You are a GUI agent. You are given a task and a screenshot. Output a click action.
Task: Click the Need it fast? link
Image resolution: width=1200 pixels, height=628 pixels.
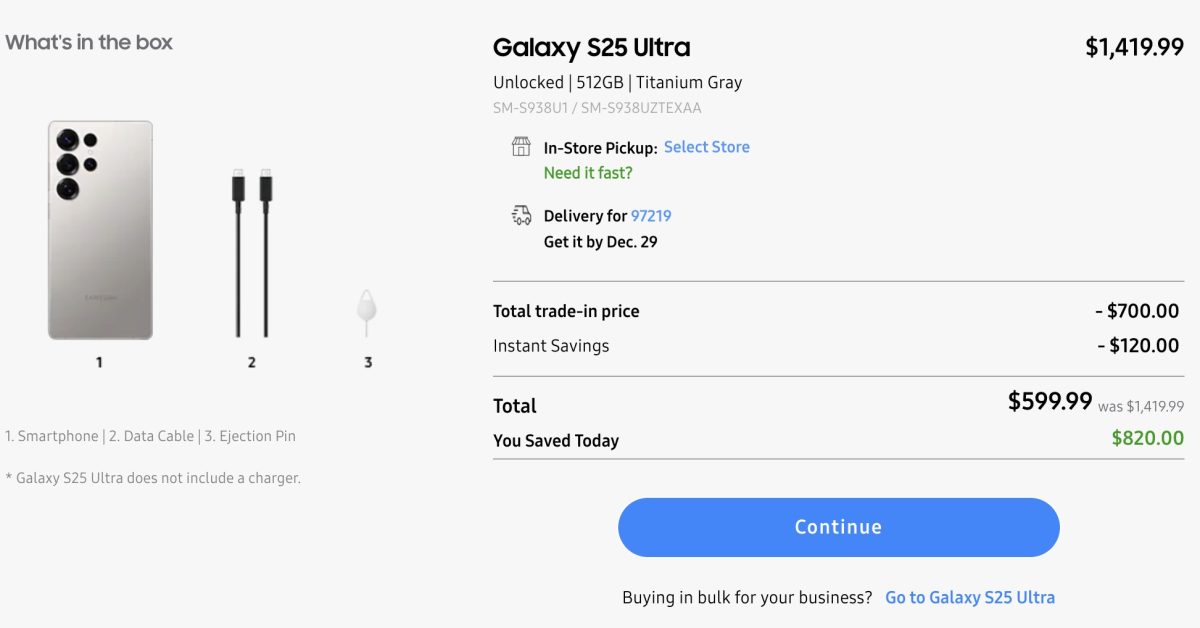click(588, 173)
